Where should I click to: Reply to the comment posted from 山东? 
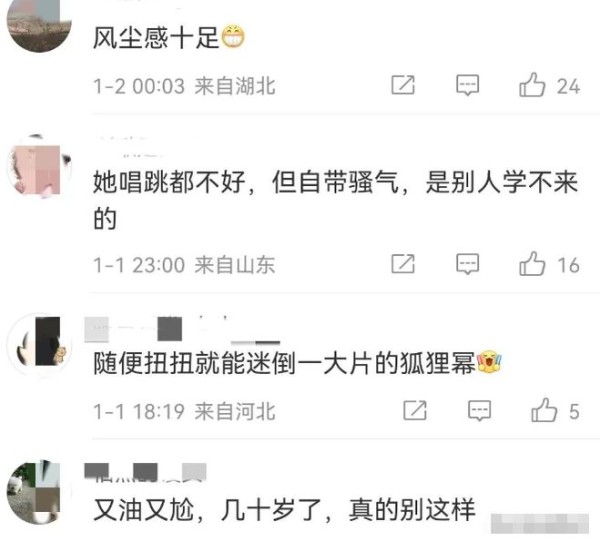click(x=467, y=264)
